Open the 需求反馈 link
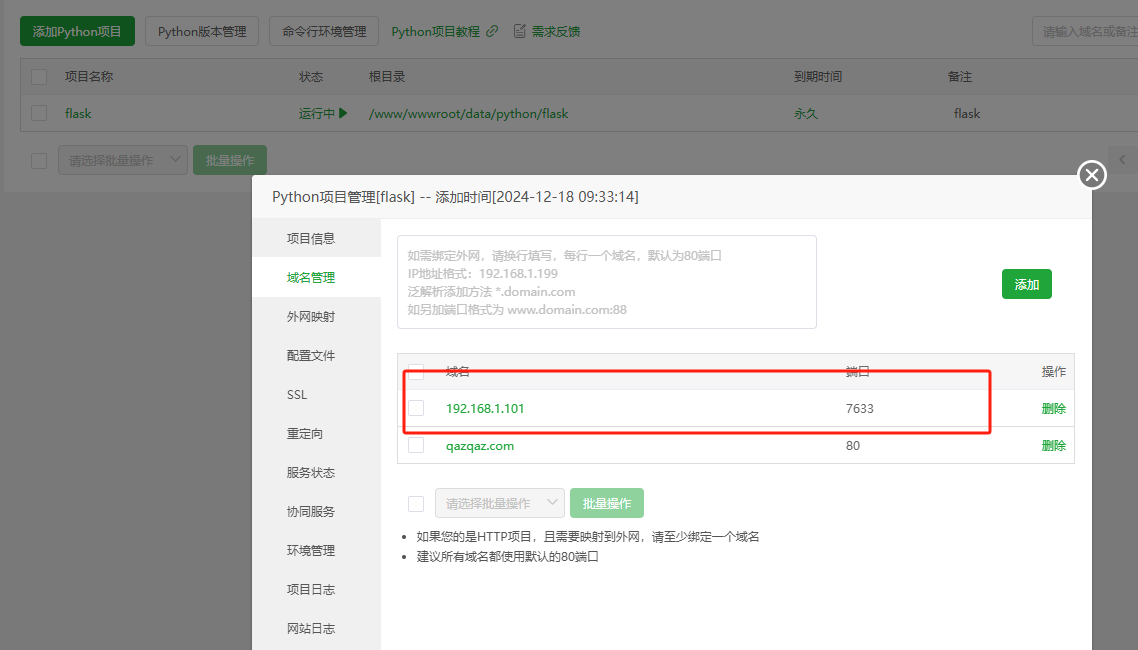1138x650 pixels. coord(555,31)
